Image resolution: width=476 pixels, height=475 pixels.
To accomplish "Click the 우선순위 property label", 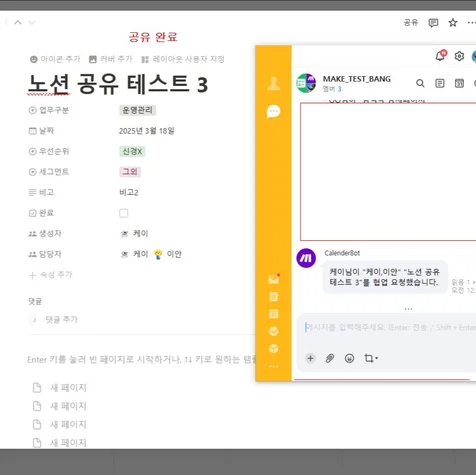I will click(x=49, y=151).
